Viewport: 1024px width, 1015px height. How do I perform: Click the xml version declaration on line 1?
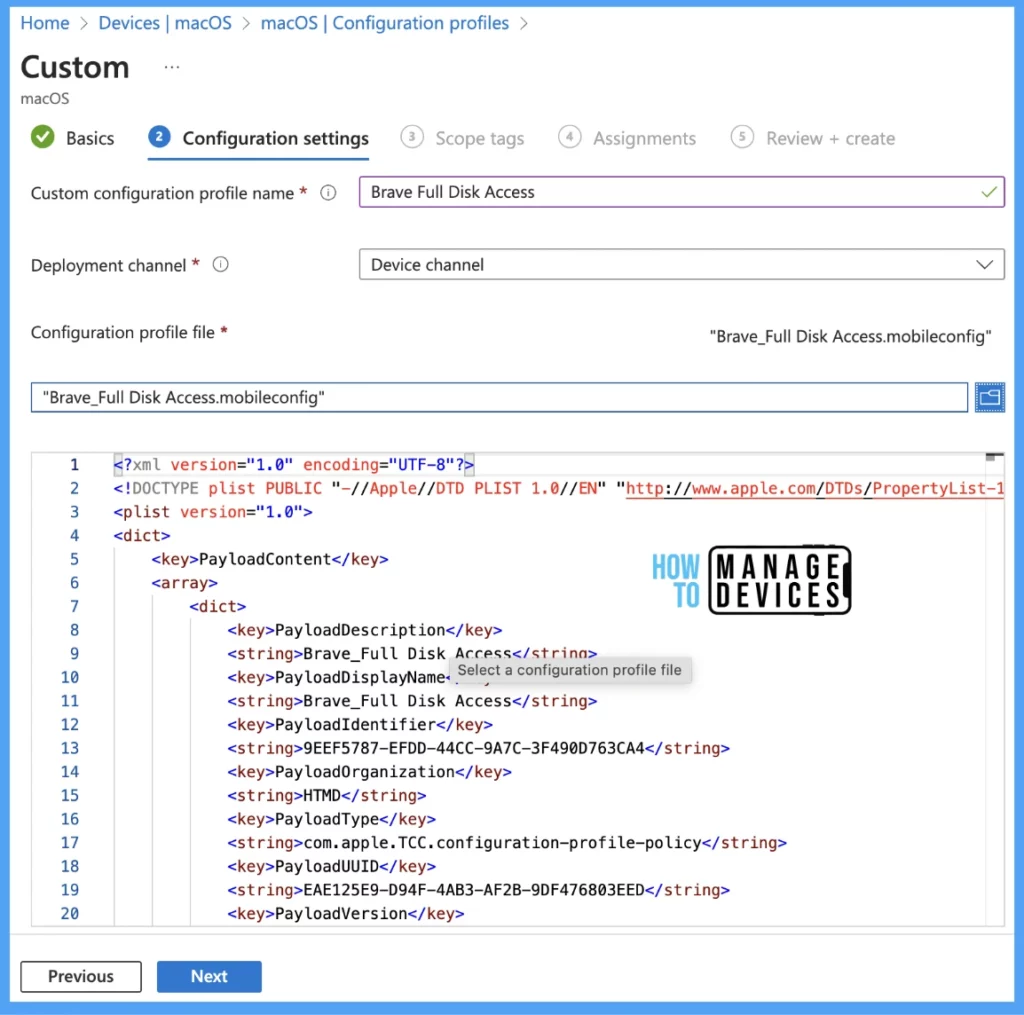[x=294, y=464]
